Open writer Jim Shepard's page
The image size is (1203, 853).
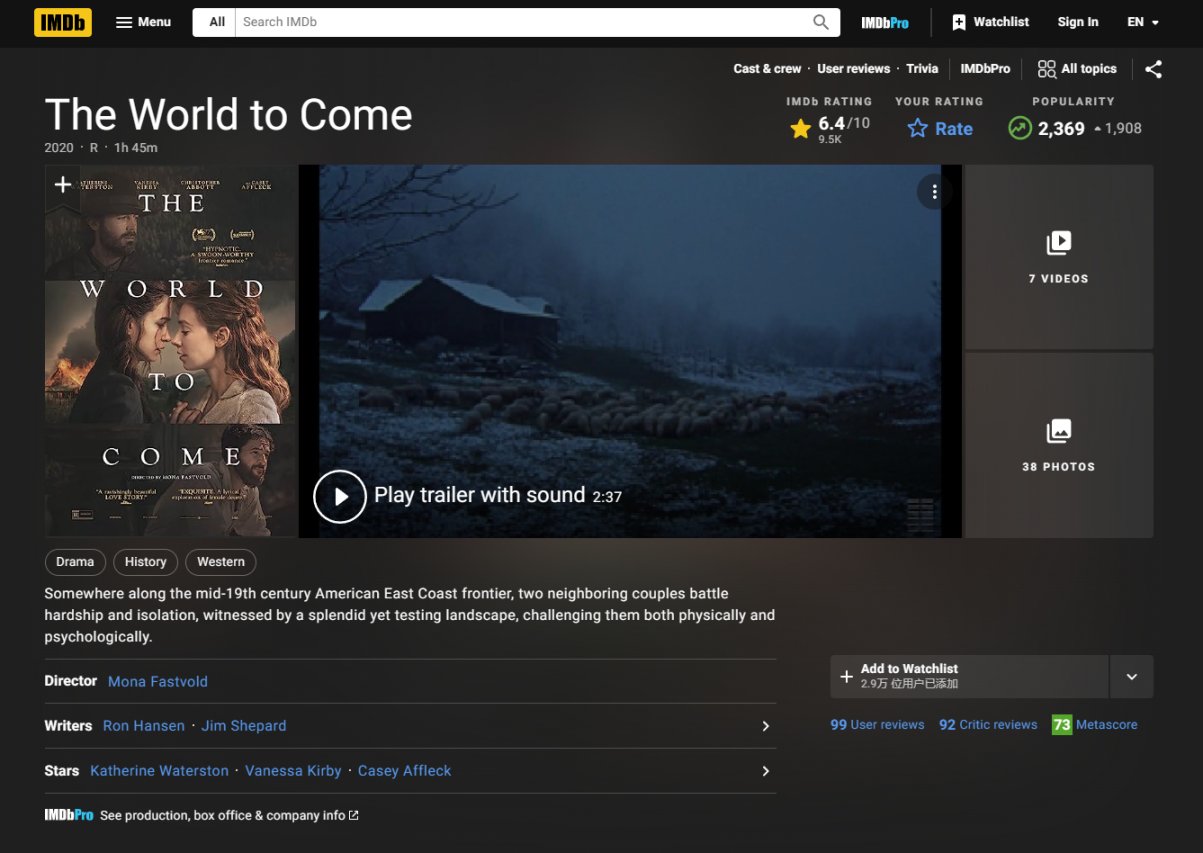click(244, 726)
